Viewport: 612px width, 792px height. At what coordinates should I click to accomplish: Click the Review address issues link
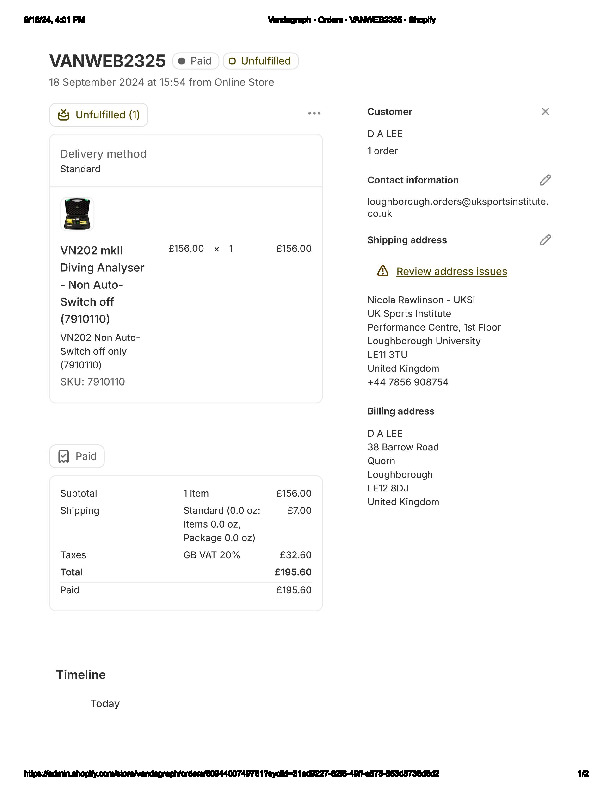[451, 271]
